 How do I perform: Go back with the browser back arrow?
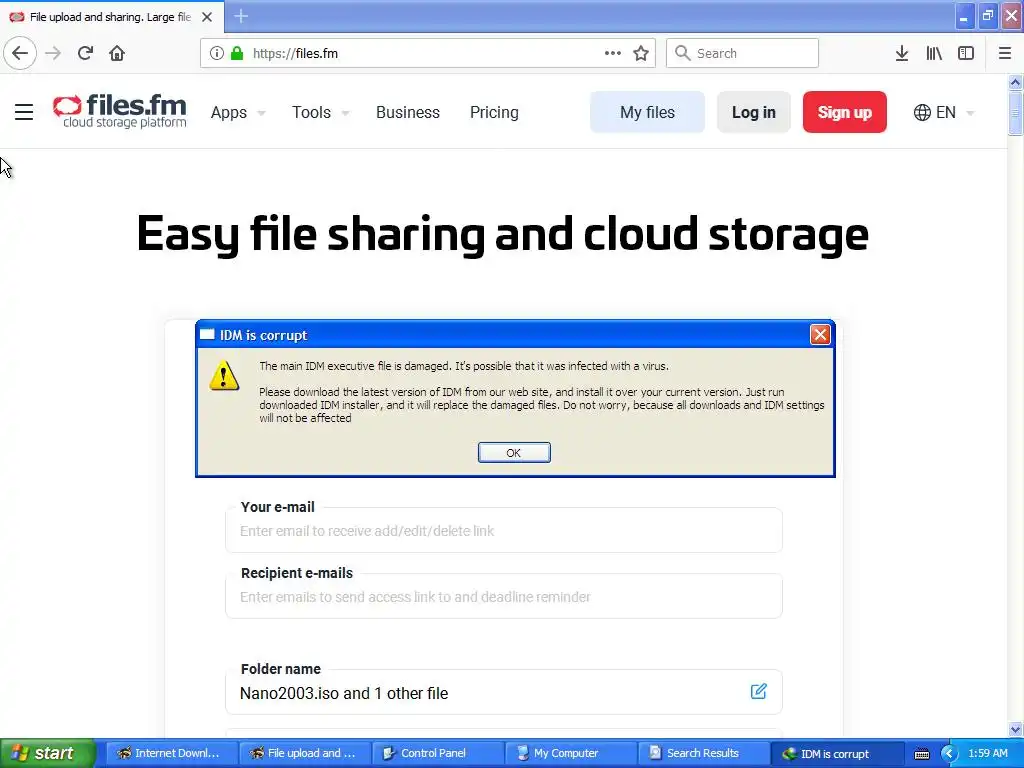tap(20, 53)
